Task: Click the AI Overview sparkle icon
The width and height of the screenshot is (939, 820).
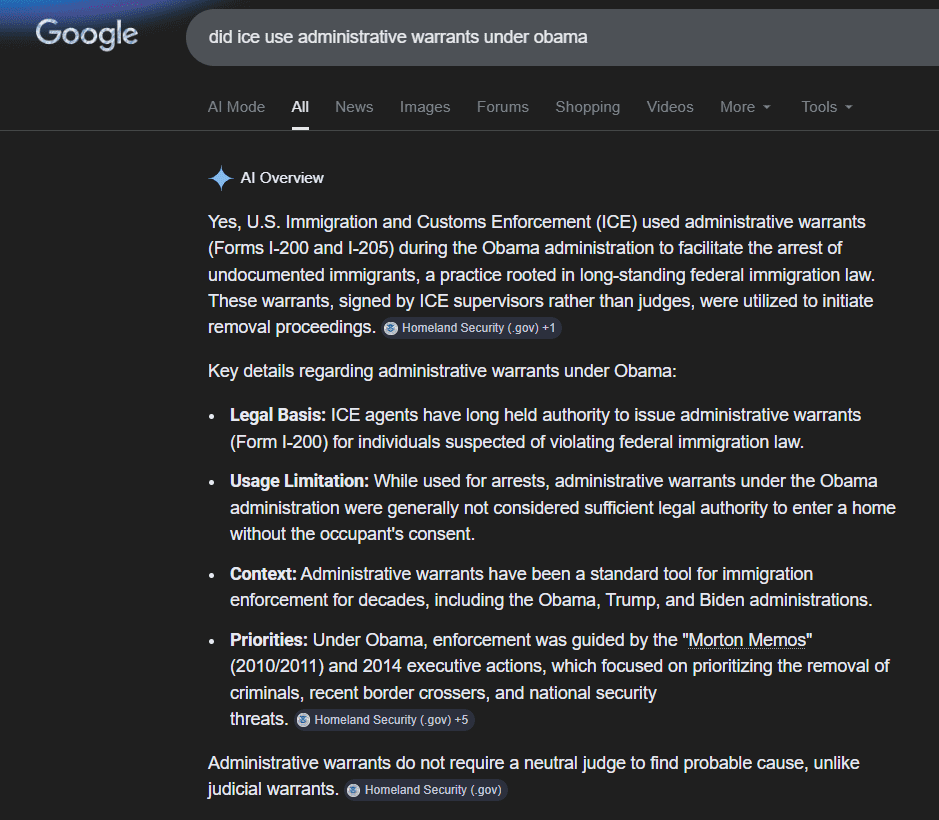Action: tap(221, 178)
